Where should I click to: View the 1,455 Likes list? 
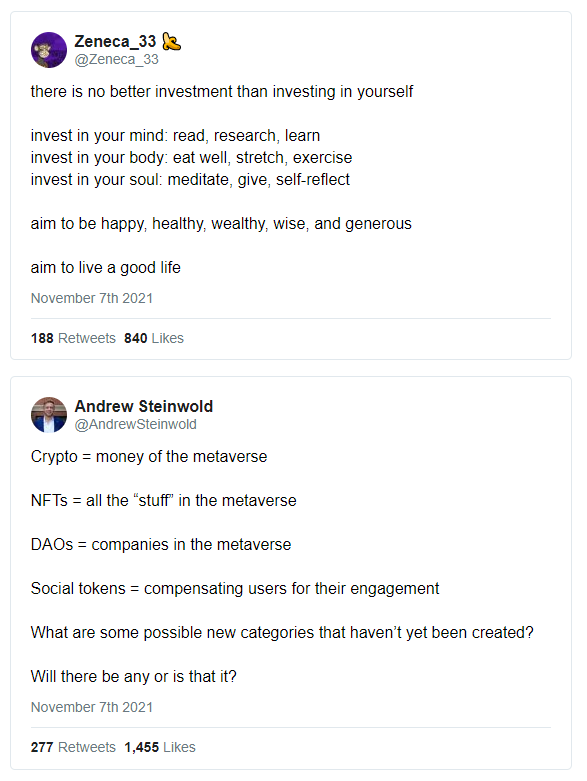coord(160,747)
